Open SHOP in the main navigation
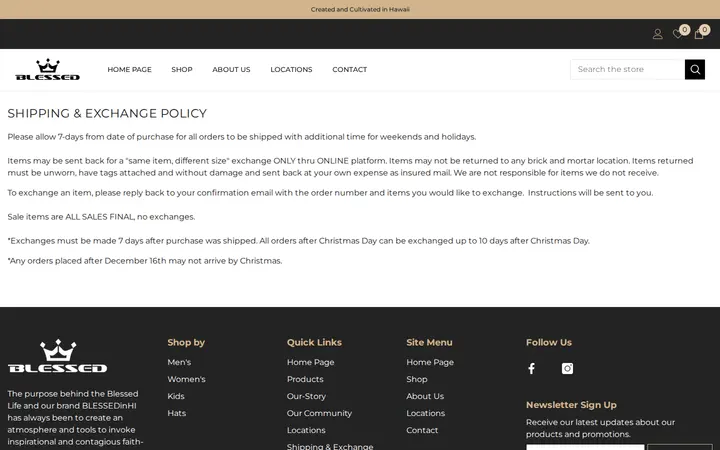The width and height of the screenshot is (720, 450). pos(182,69)
